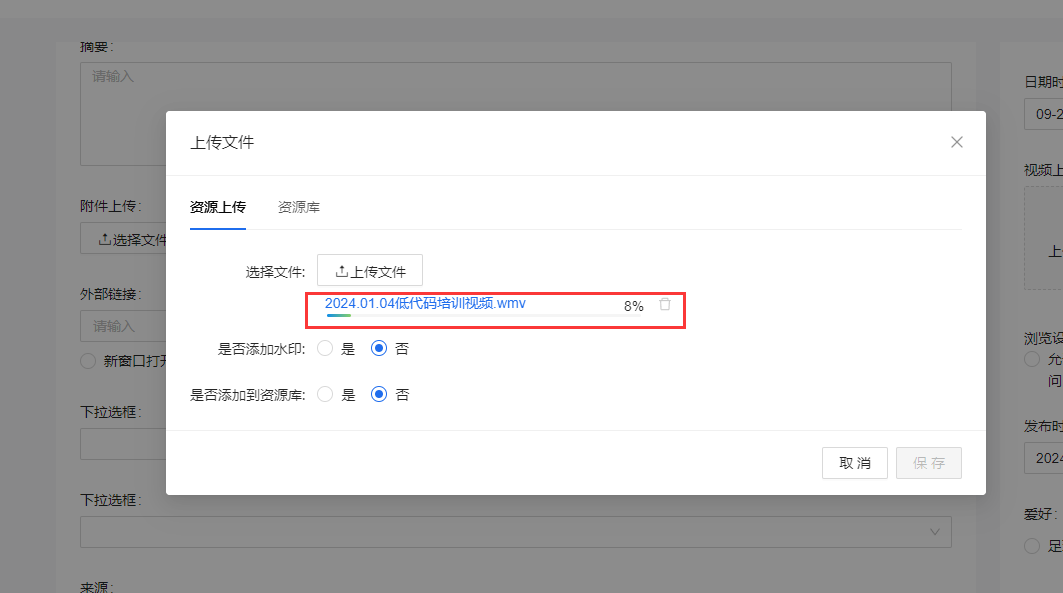The width and height of the screenshot is (1063, 593).
Task: Click 选择文件 under 附件上传
Action: (125, 239)
